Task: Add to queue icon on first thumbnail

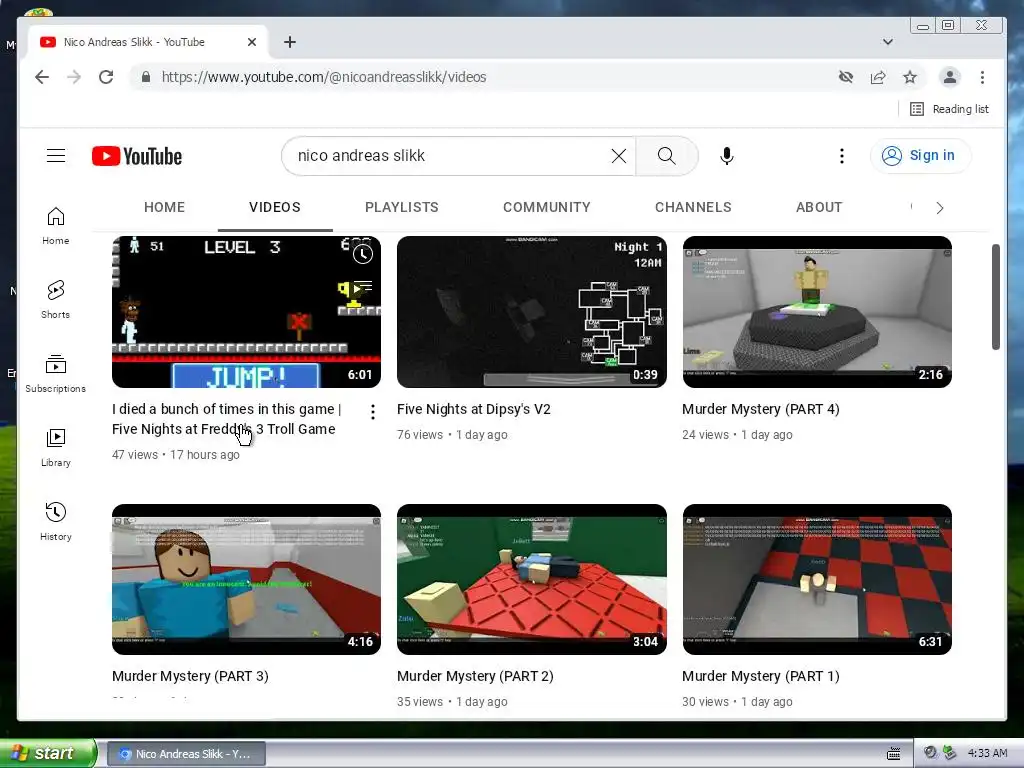Action: (x=363, y=287)
